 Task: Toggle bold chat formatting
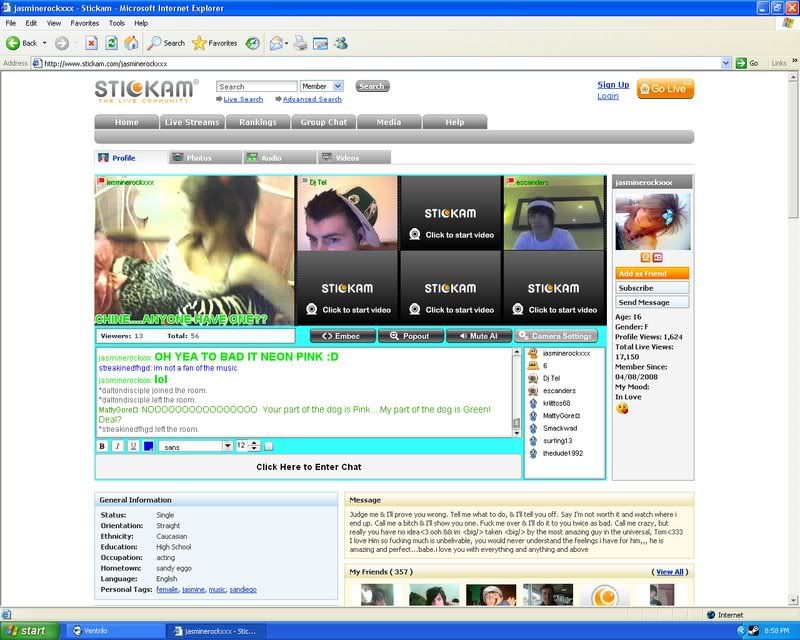[x=102, y=446]
